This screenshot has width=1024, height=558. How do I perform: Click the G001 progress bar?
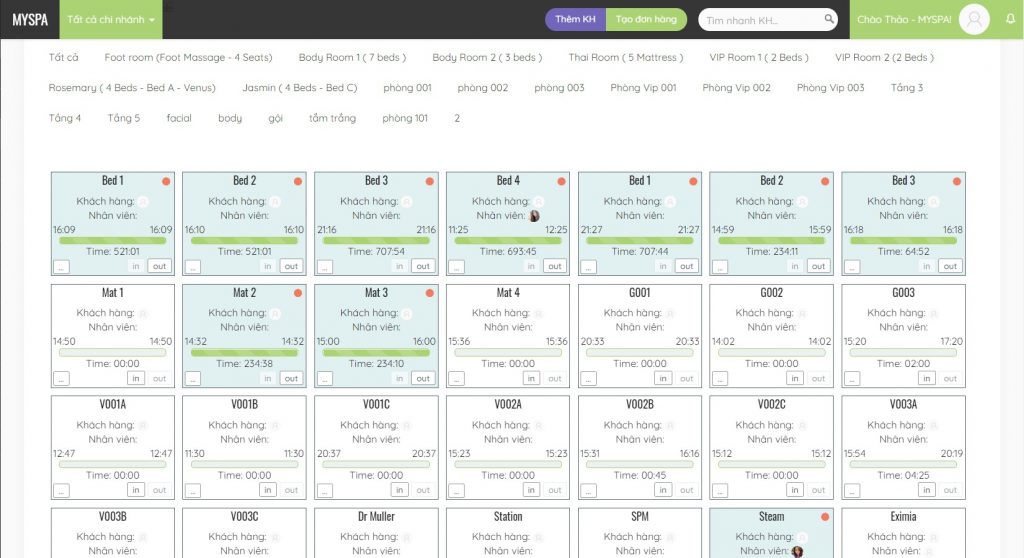[x=639, y=353]
